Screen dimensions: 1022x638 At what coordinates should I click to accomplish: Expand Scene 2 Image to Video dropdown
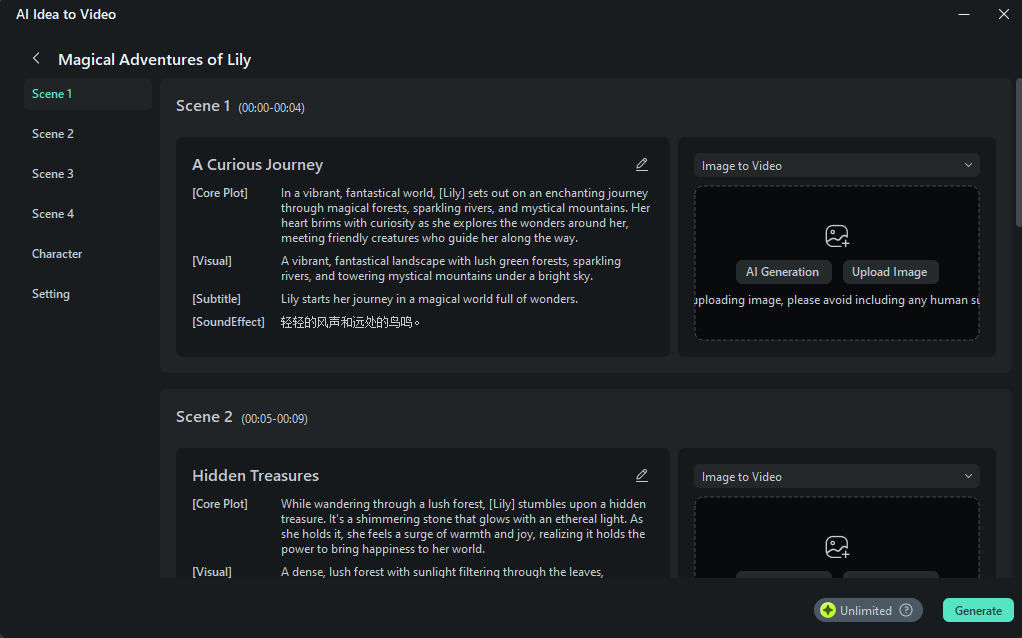[837, 477]
